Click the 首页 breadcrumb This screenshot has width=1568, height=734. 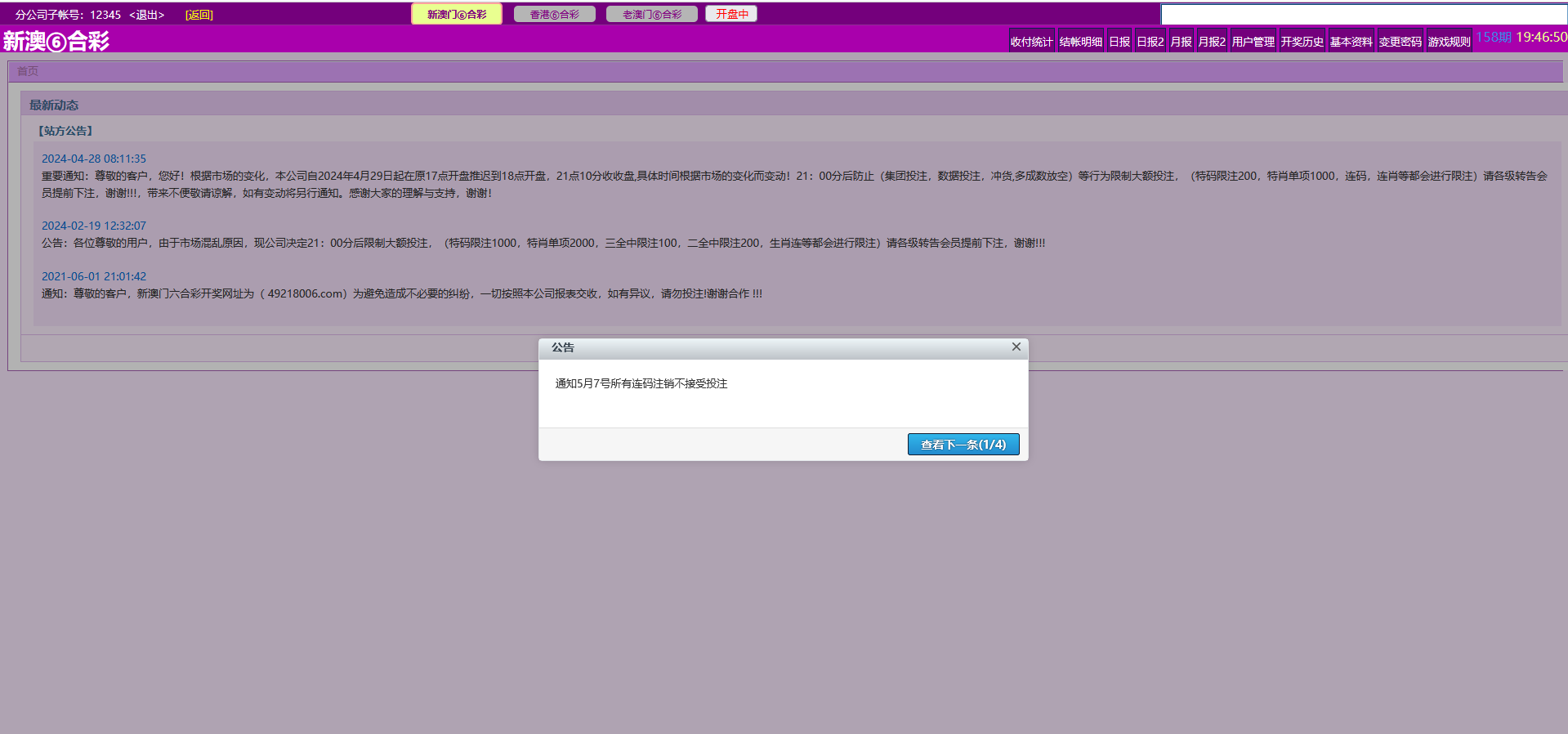coord(28,71)
